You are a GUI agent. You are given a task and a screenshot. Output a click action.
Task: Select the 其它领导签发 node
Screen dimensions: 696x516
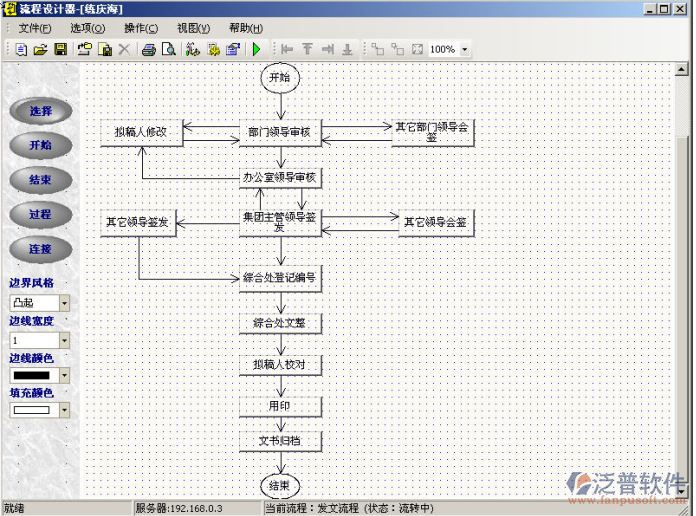tap(138, 222)
